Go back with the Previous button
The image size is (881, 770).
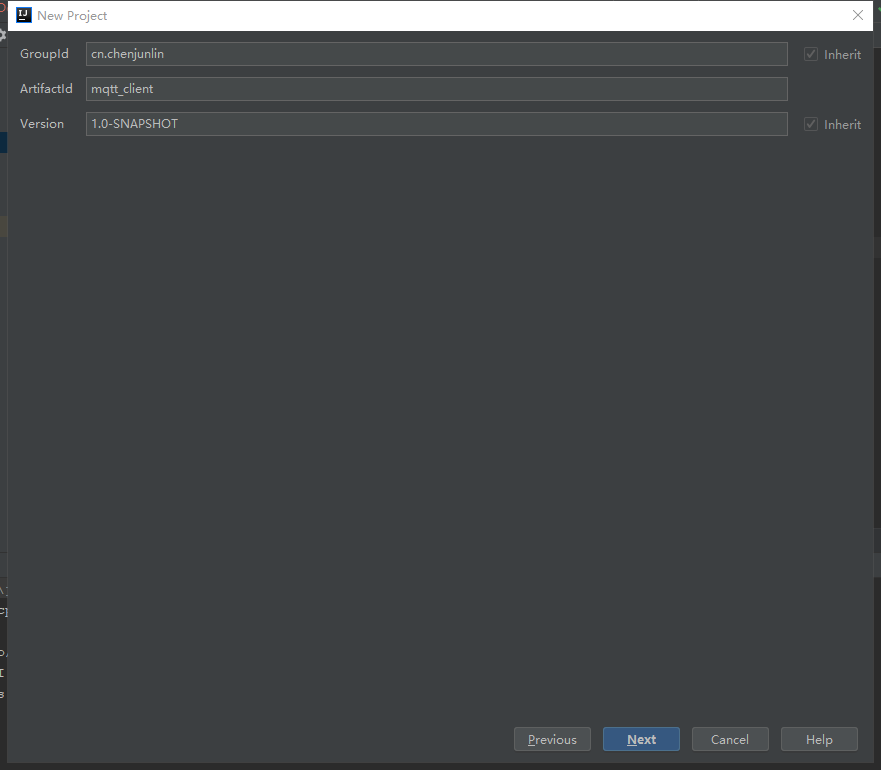[x=552, y=739]
